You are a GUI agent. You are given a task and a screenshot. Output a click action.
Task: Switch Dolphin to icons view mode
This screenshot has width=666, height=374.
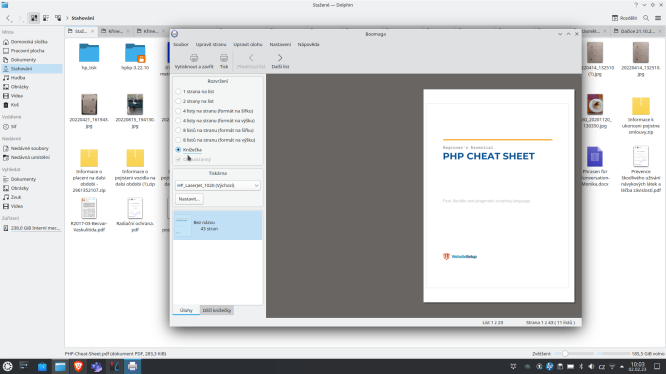pos(34,18)
